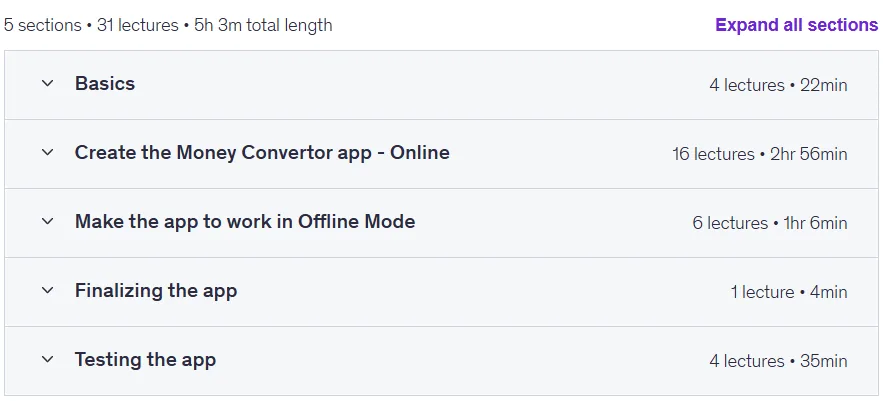Expand the Basics section chevron
883x401 pixels.
48,83
